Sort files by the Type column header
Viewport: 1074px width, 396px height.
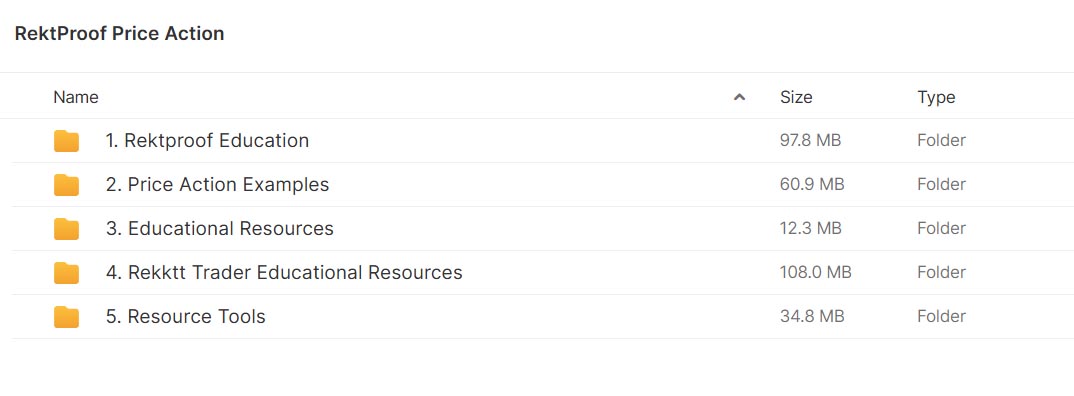click(936, 97)
